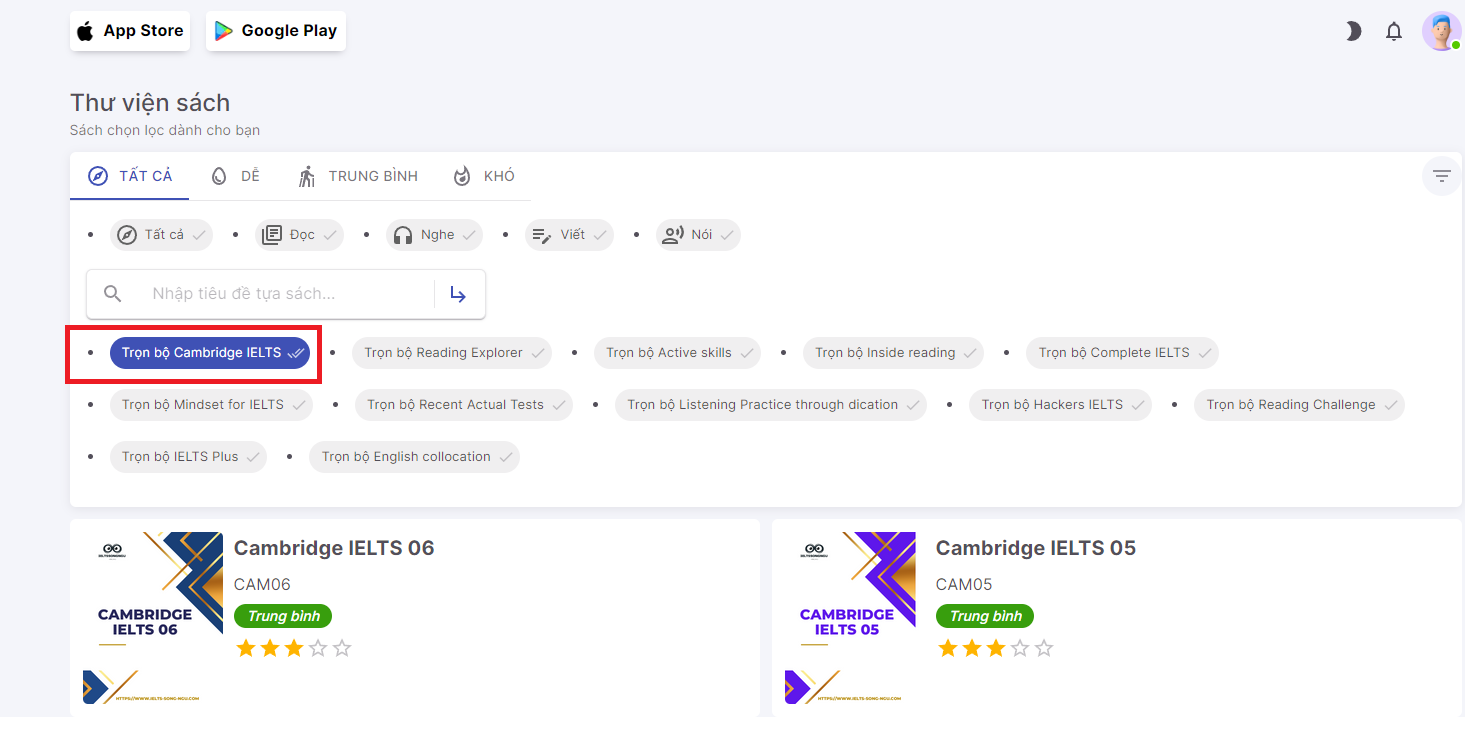Toggle the Đọc reading skill chip

point(299,235)
